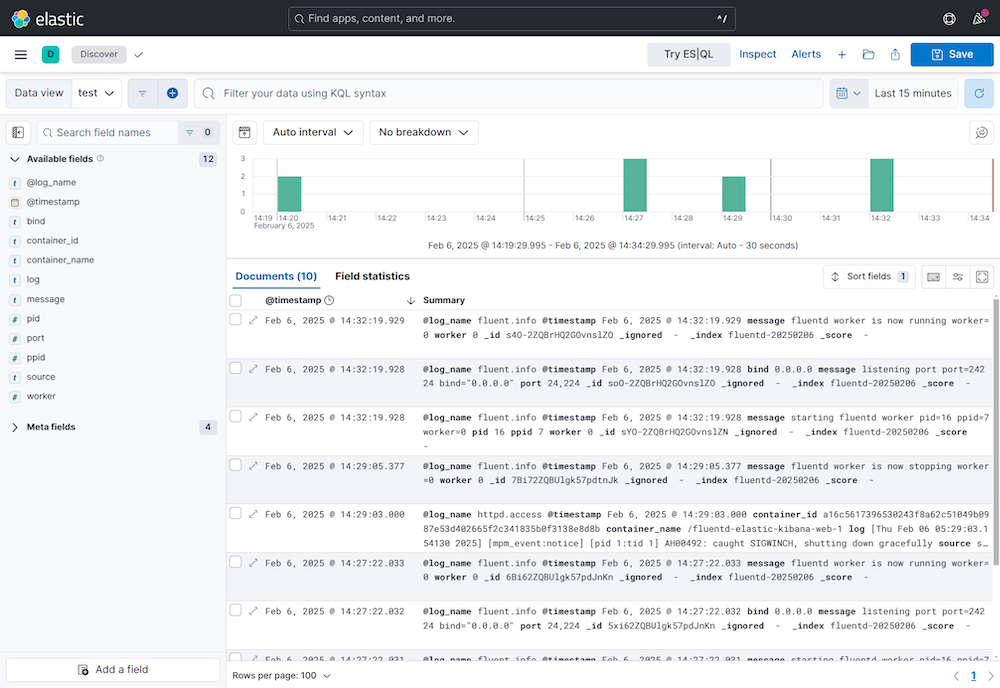
Task: Switch to Field statistics tab
Action: click(372, 276)
